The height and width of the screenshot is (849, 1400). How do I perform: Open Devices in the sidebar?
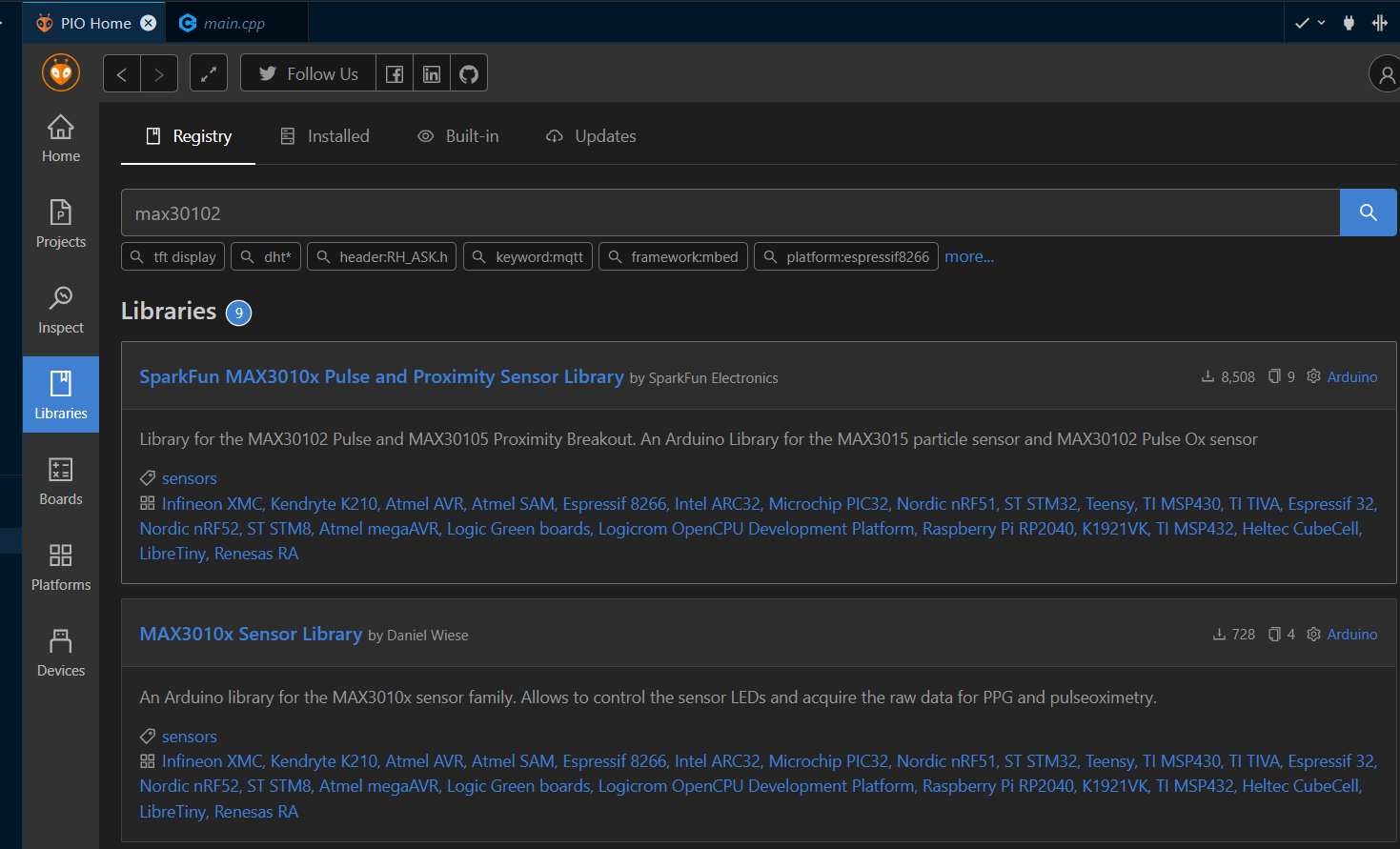pos(61,653)
